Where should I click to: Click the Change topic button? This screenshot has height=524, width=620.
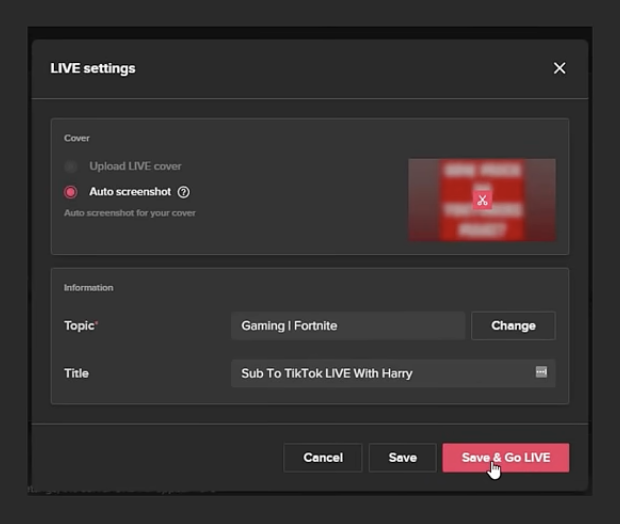(x=513, y=325)
